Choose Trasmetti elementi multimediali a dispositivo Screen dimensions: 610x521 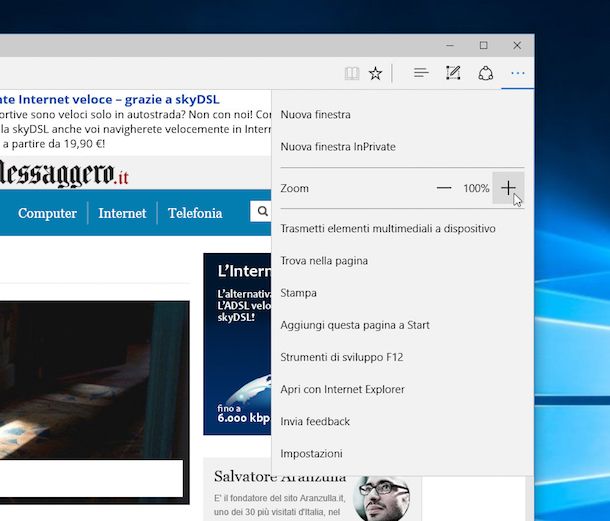(x=388, y=228)
